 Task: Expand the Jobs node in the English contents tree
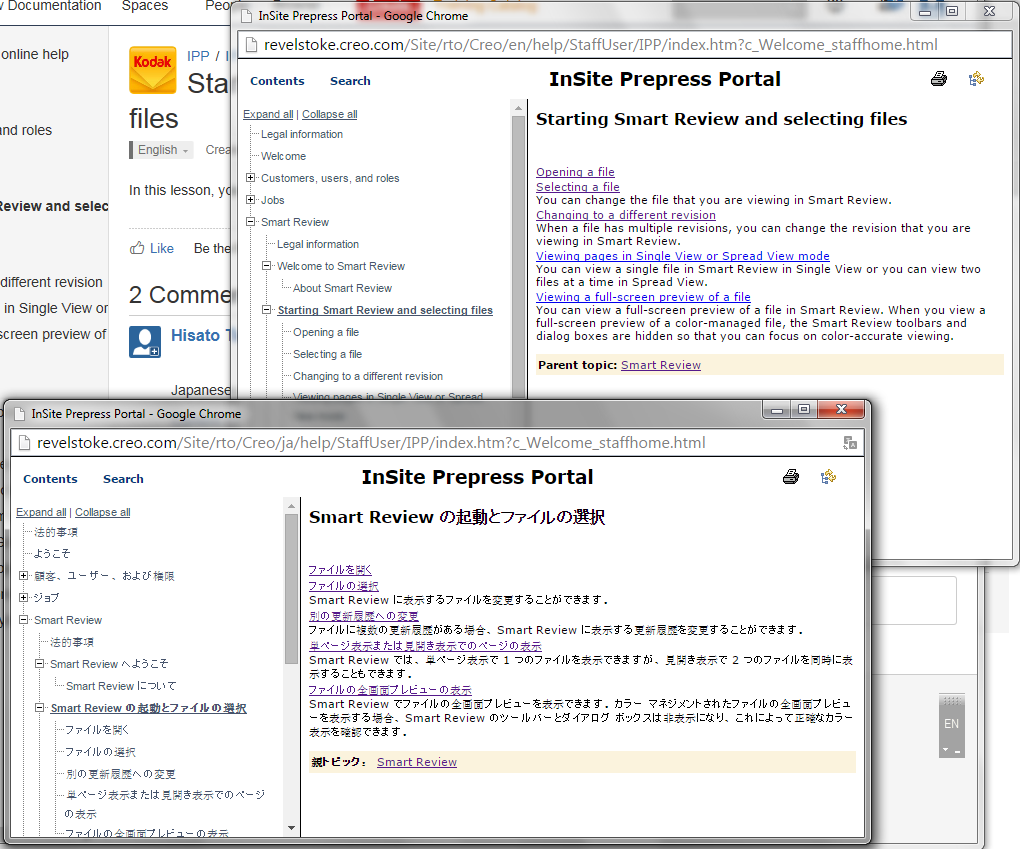[x=251, y=200]
